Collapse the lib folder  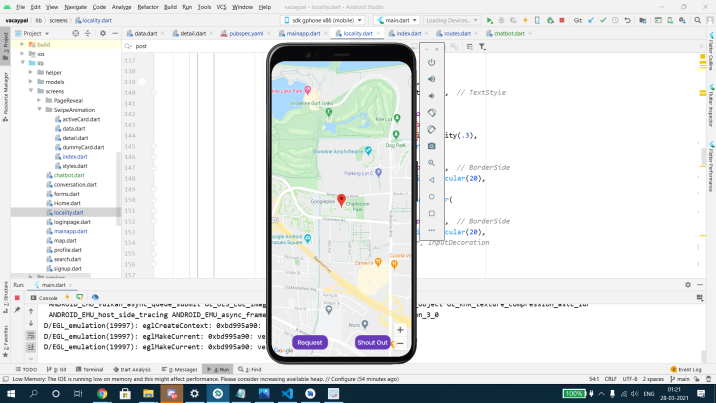22,63
